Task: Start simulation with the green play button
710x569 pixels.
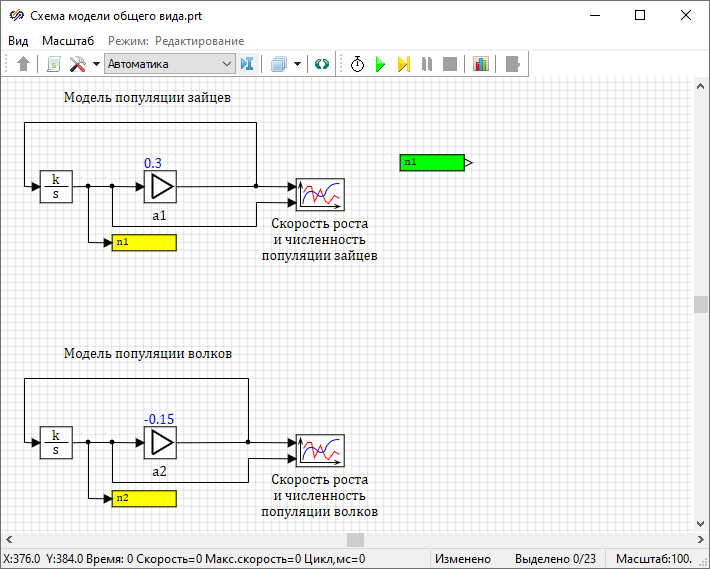Action: (x=380, y=64)
